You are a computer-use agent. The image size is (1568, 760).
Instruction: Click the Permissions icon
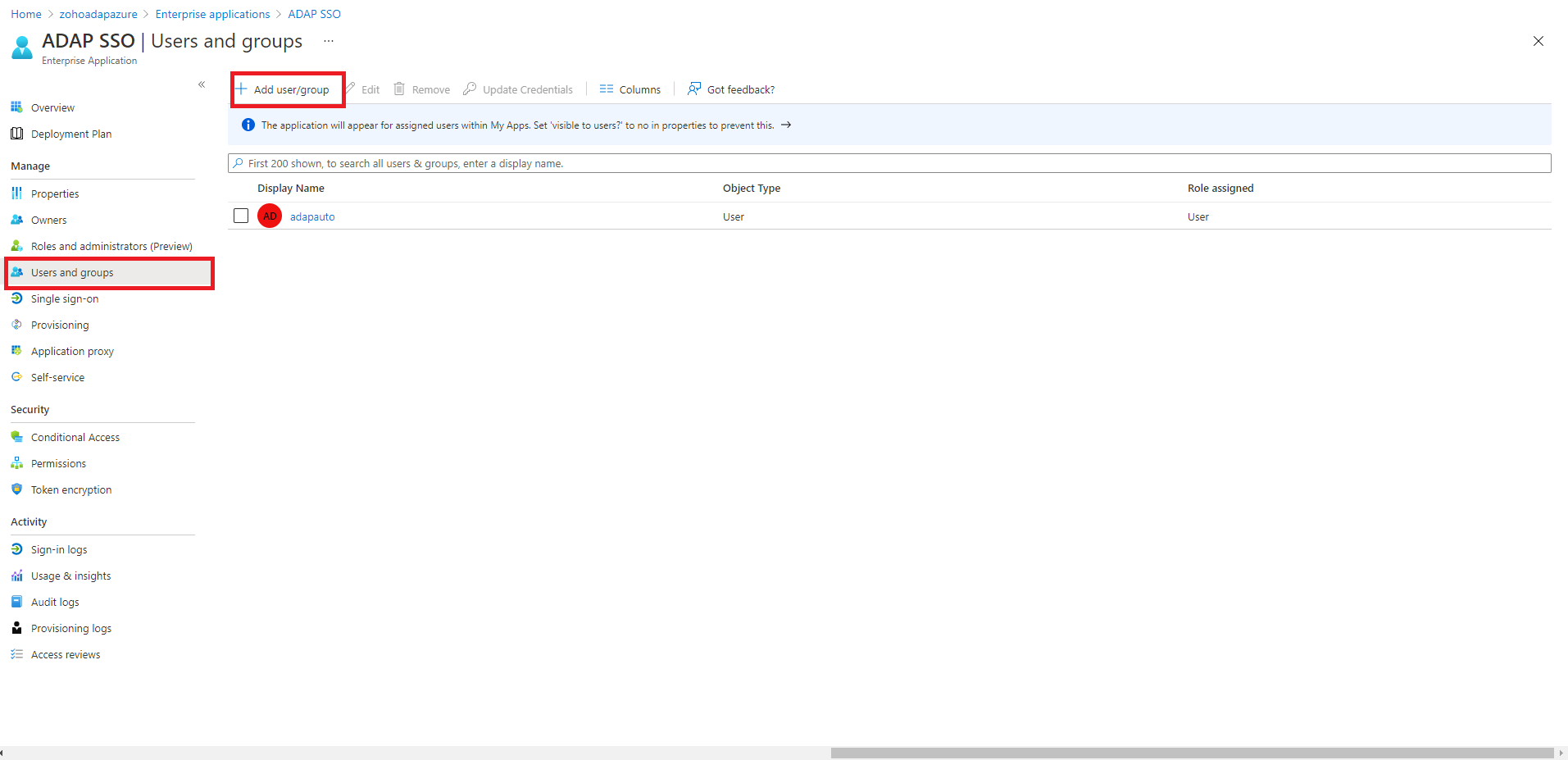coord(16,463)
